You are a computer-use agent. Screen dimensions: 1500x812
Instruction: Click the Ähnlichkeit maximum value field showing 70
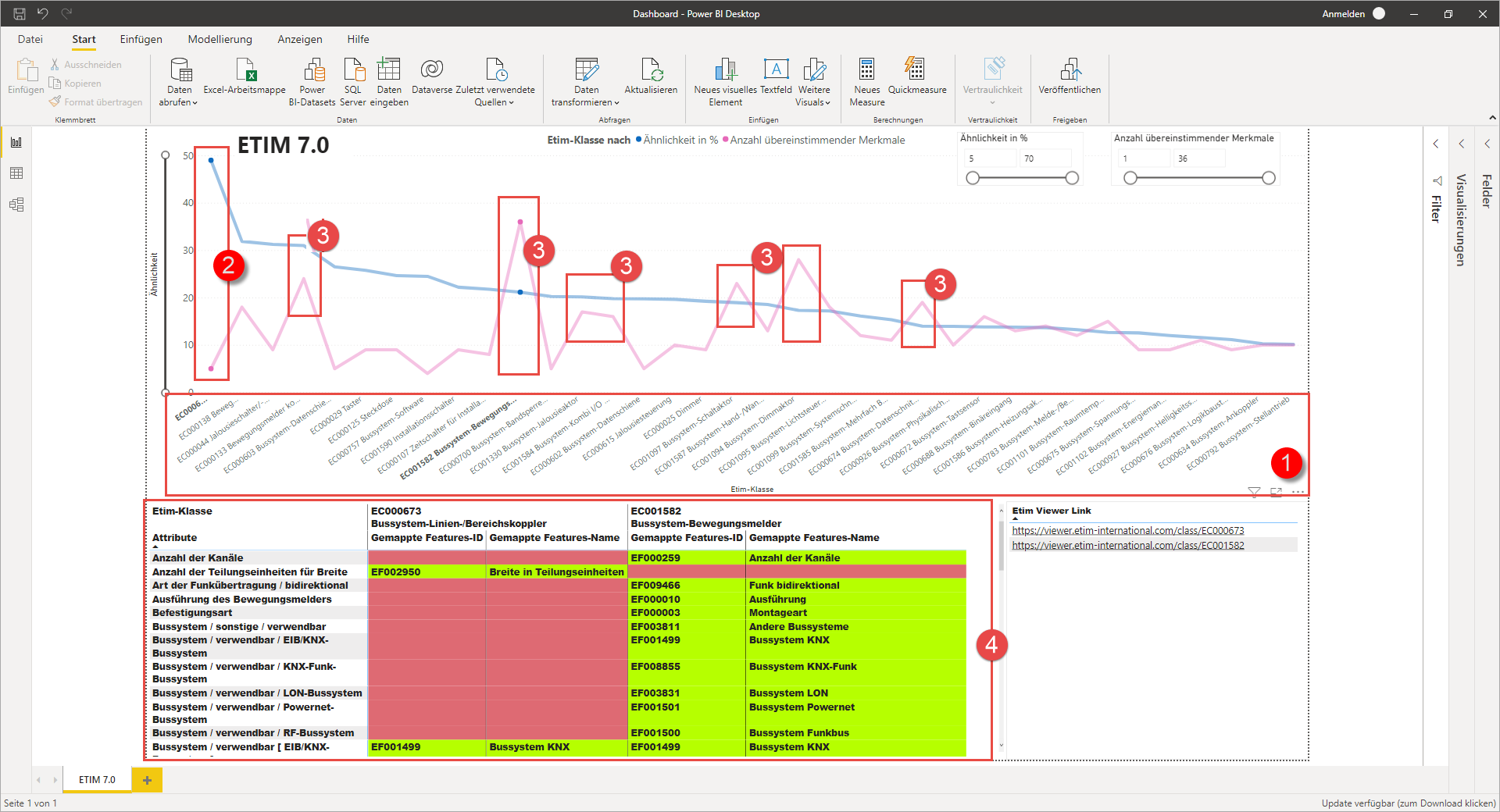(1046, 158)
